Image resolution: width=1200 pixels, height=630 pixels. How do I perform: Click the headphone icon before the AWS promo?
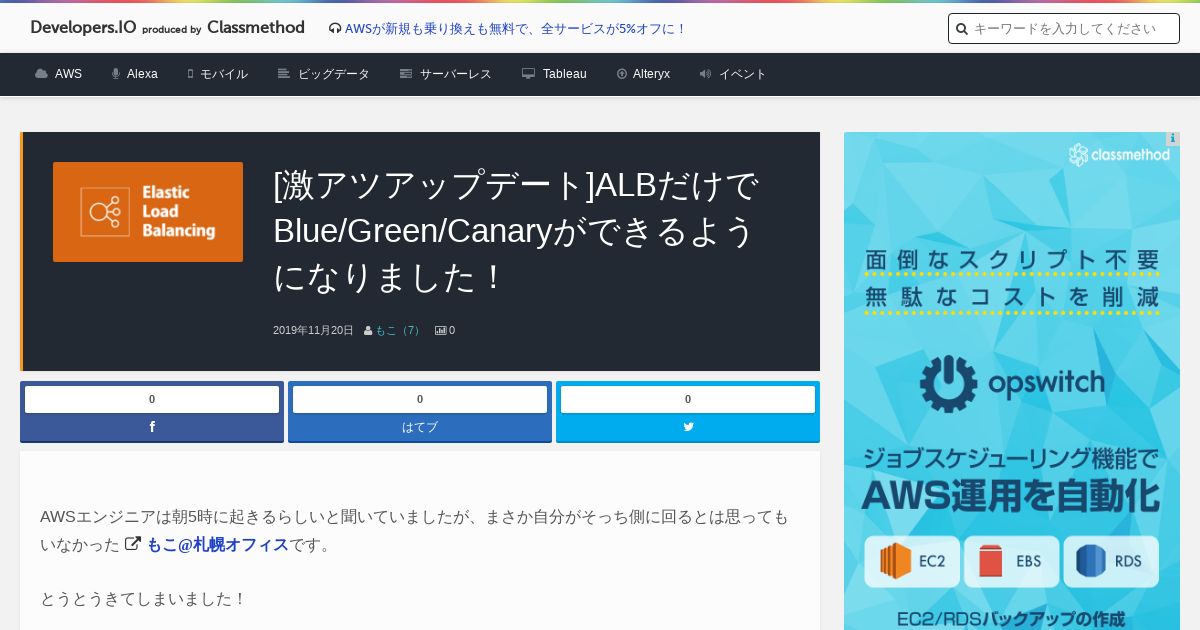335,29
